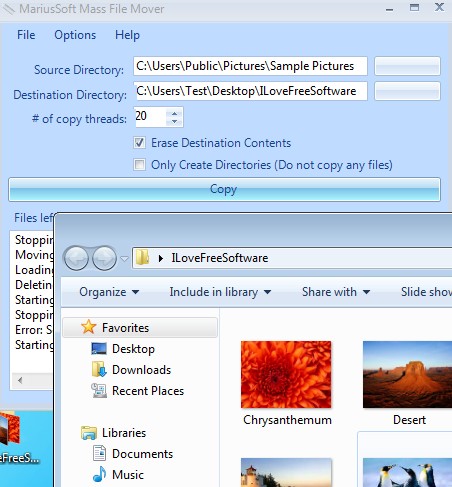Open the Include in library dropdown
The height and width of the screenshot is (487, 452).
pyautogui.click(x=220, y=292)
